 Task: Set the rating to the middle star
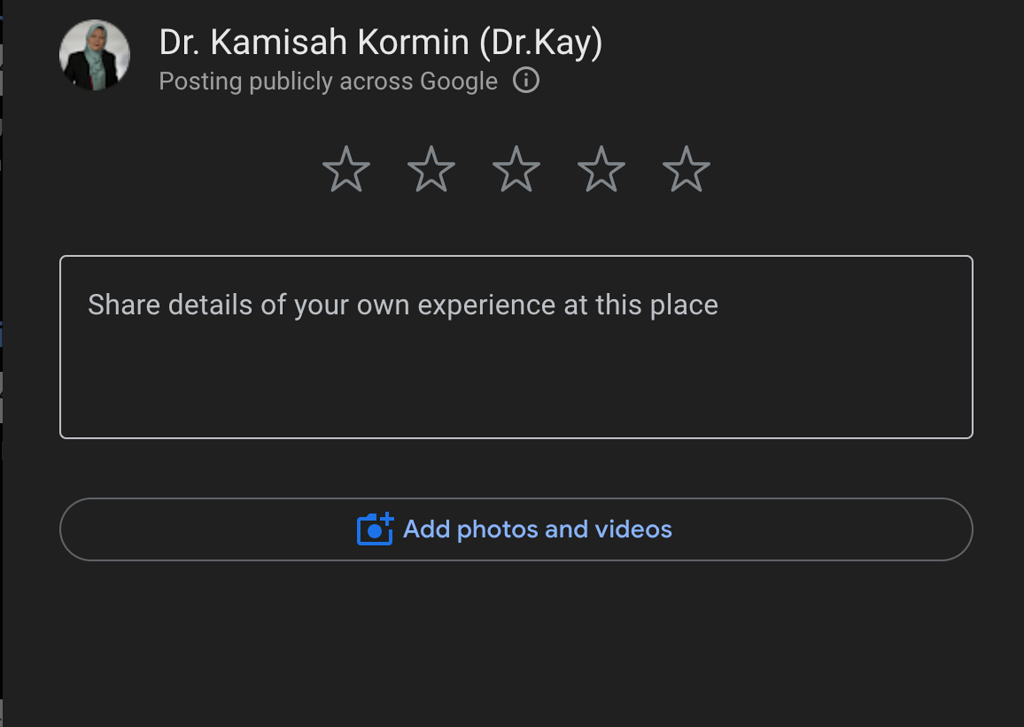(x=516, y=169)
